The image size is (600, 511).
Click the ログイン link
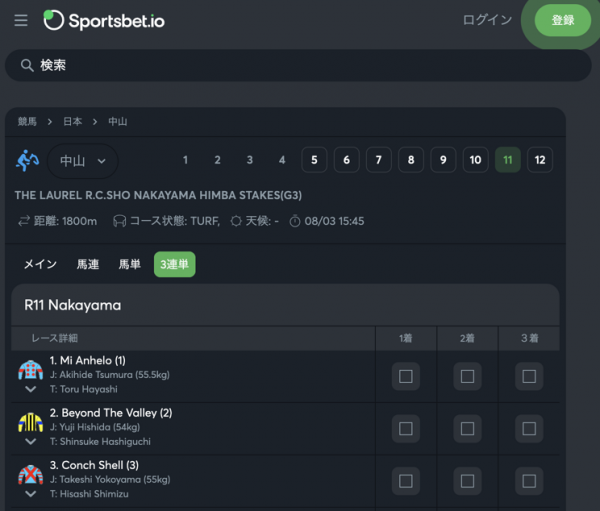pos(487,20)
